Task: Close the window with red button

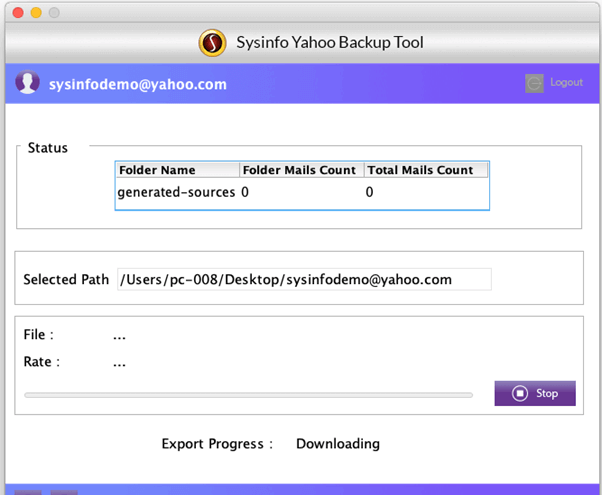Action: pos(18,13)
